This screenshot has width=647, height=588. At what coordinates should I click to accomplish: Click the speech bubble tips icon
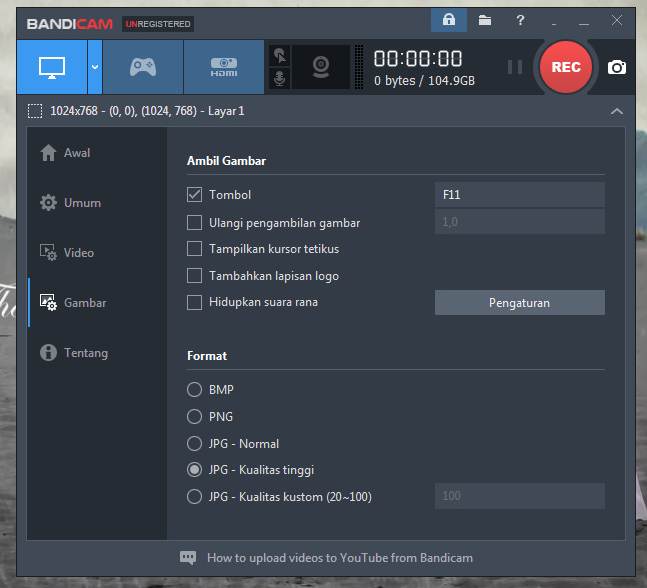pos(188,558)
